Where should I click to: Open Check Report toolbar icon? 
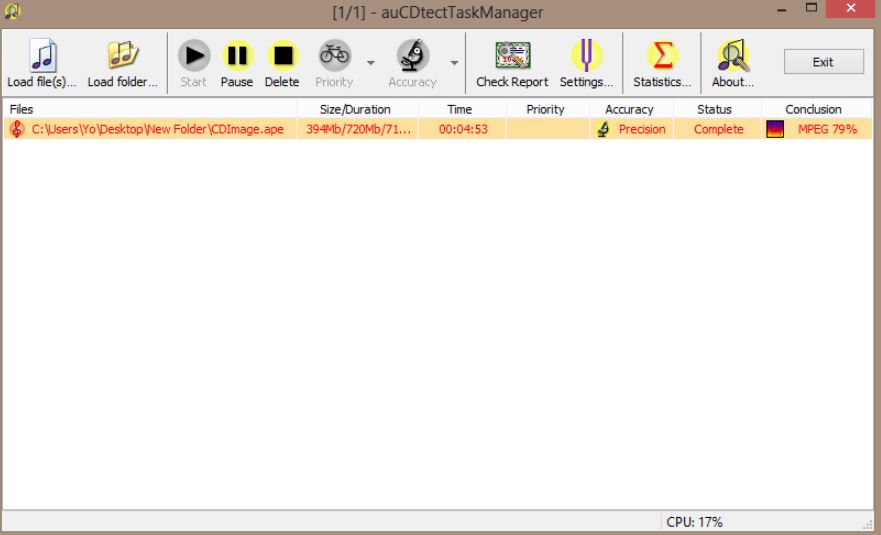[x=512, y=55]
